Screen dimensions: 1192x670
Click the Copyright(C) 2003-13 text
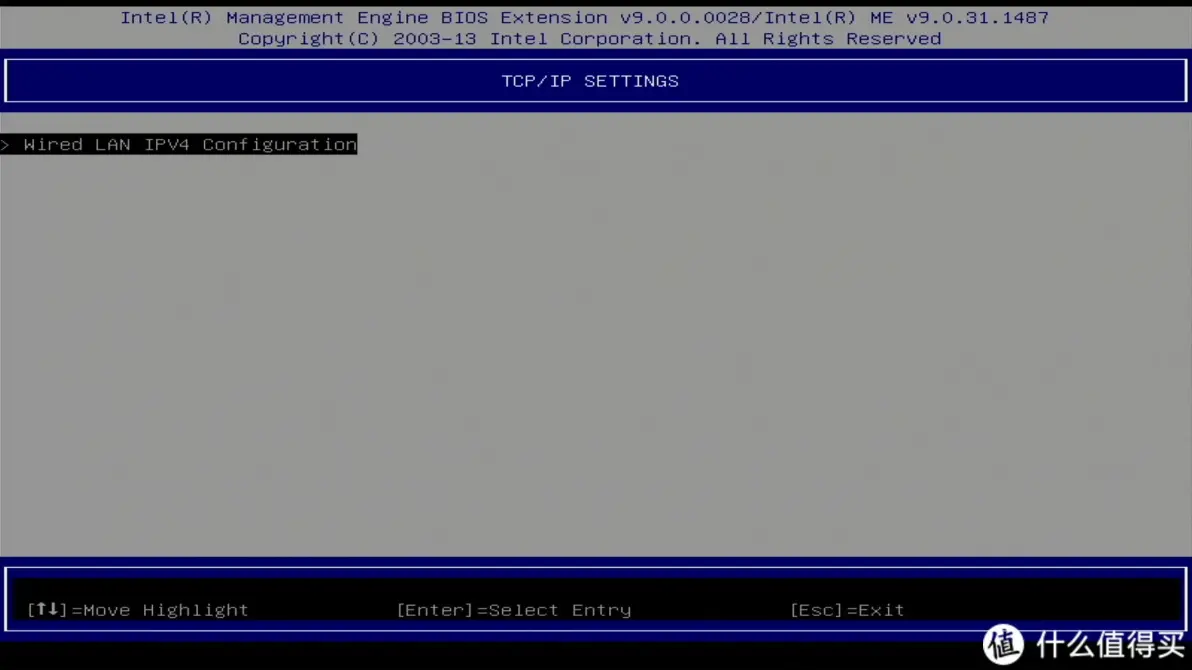[356, 39]
